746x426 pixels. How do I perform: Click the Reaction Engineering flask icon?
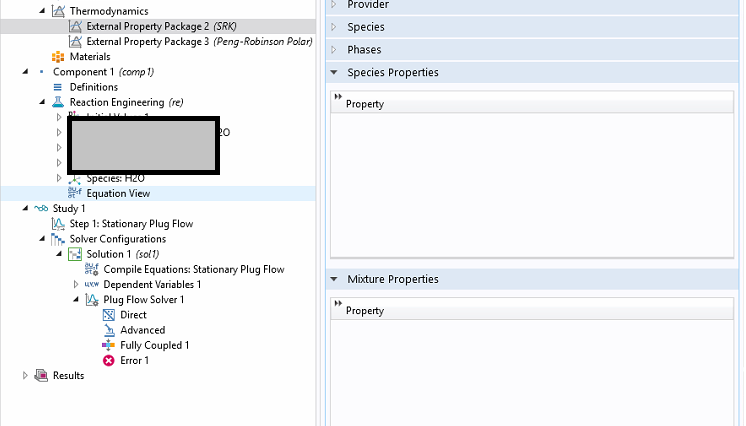coord(58,102)
